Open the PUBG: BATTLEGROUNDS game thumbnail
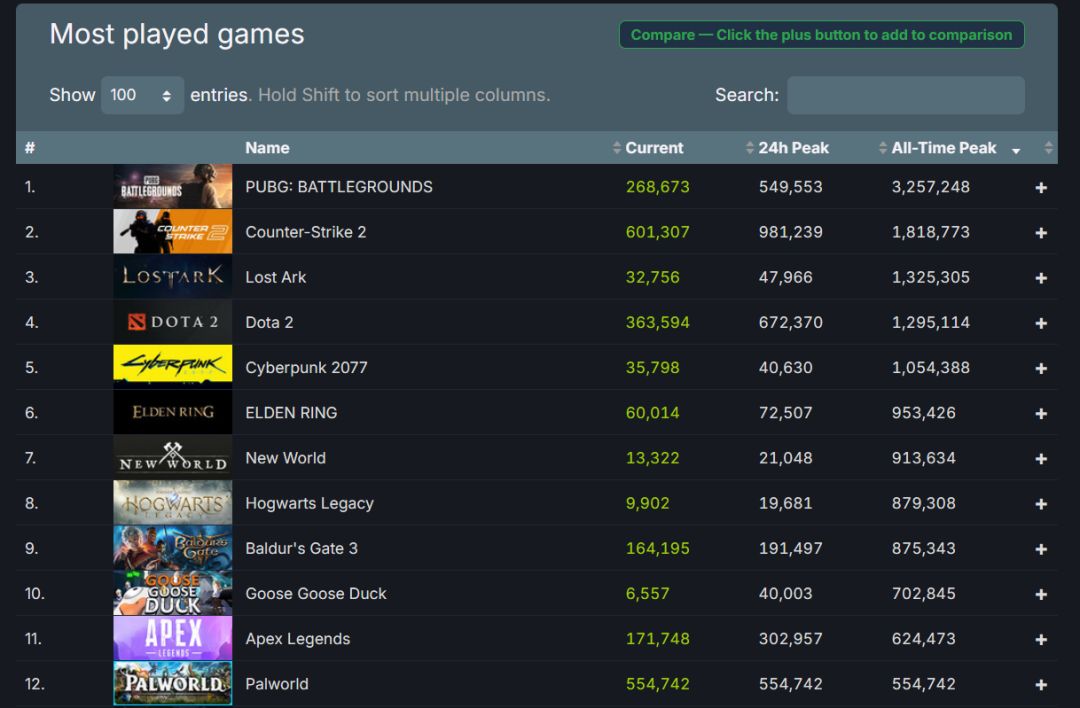Image resolution: width=1080 pixels, height=708 pixels. pos(172,186)
